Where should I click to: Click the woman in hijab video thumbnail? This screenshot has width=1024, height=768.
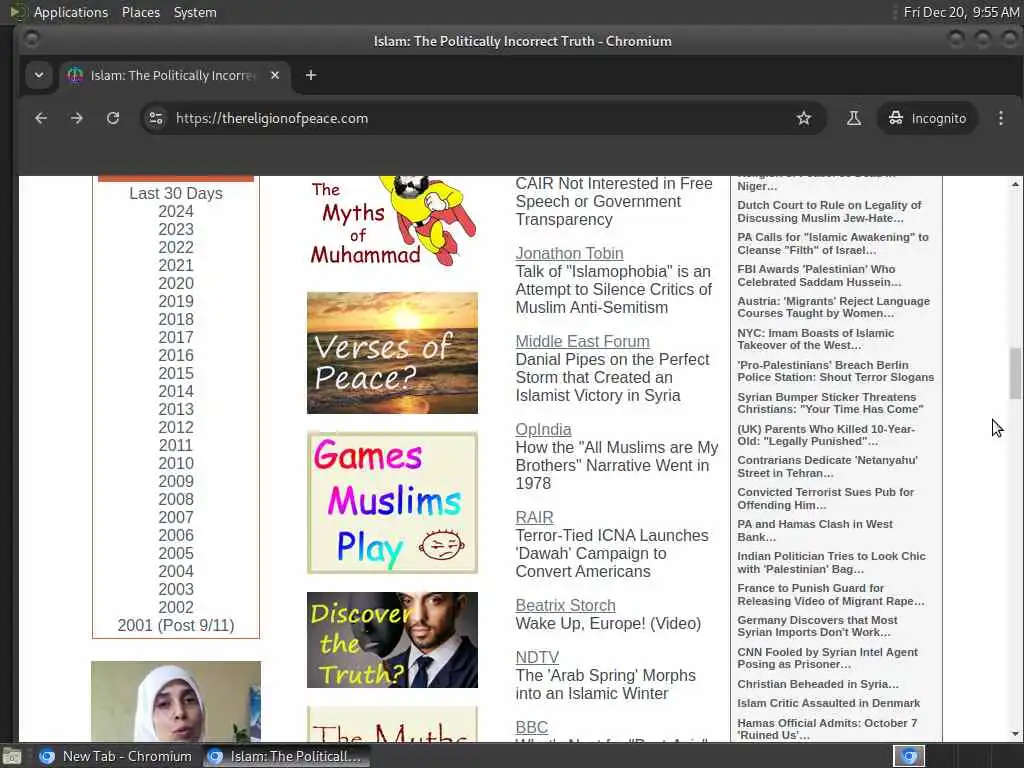(x=176, y=701)
